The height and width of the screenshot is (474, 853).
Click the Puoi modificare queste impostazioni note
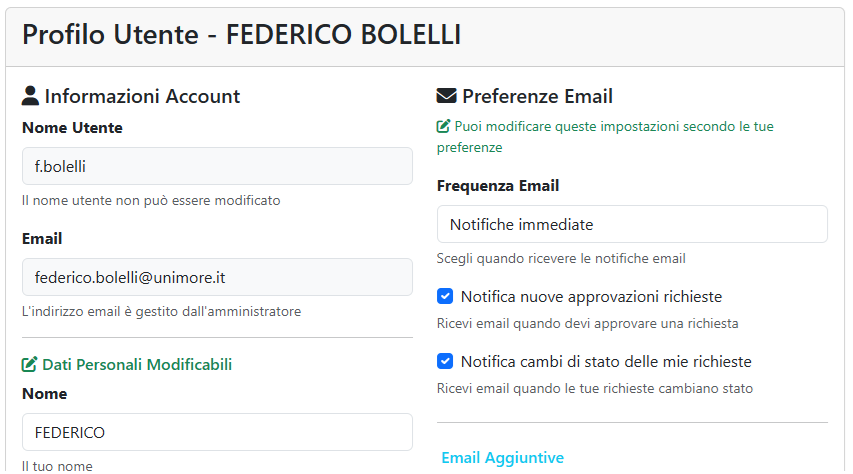(613, 127)
